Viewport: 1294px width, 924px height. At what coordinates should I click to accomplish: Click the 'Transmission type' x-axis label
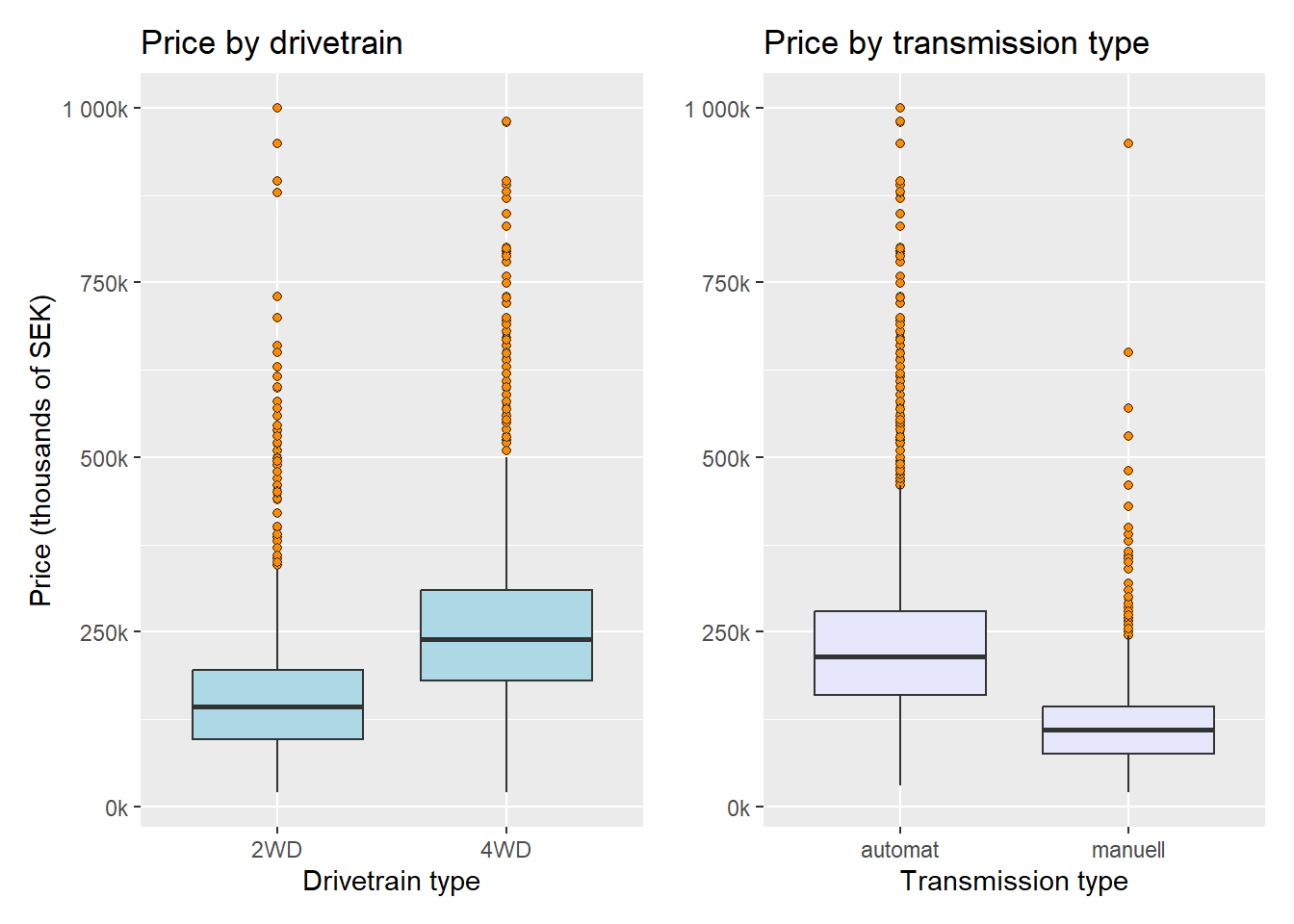[1014, 881]
